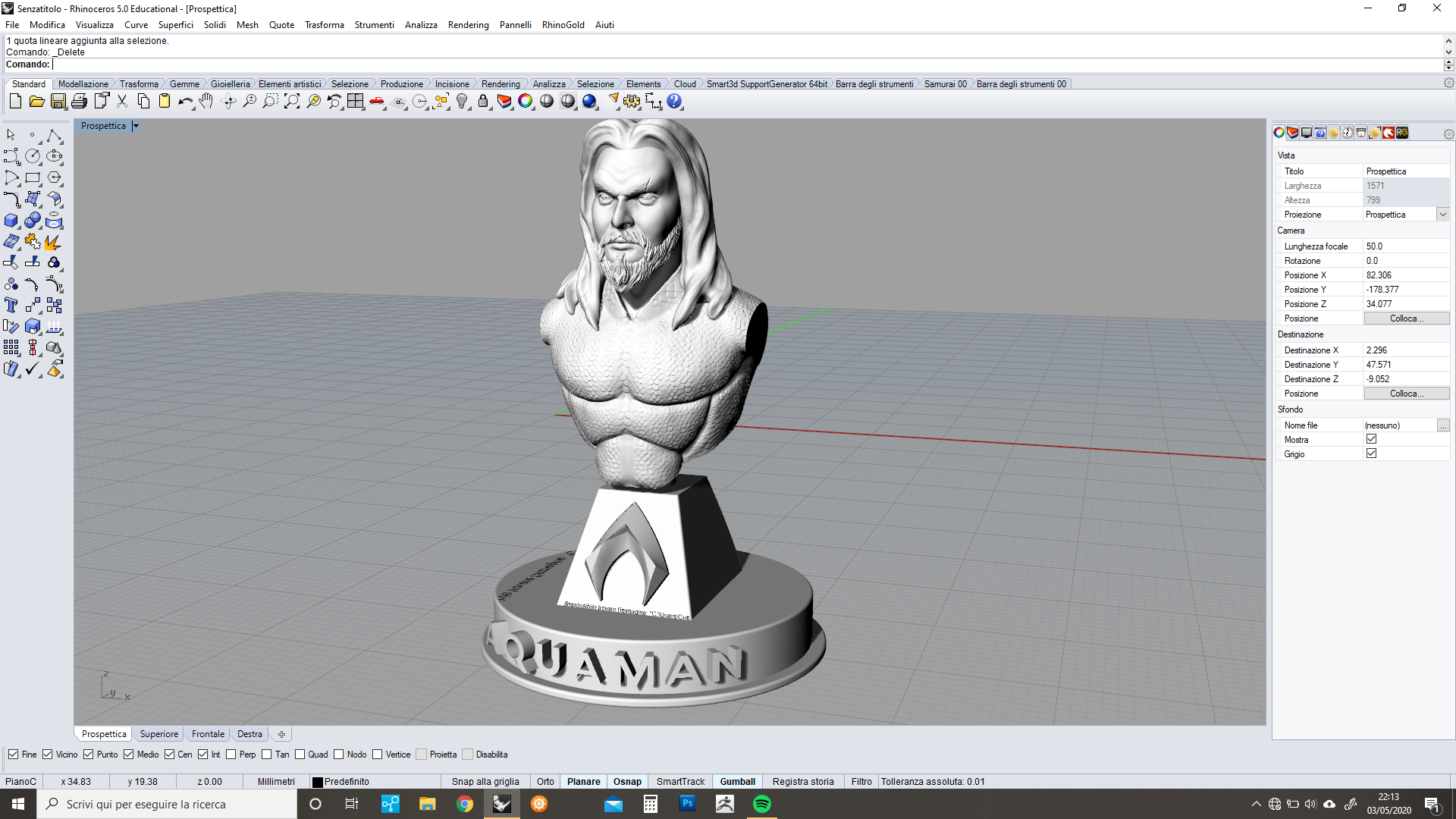Image resolution: width=1456 pixels, height=819 pixels.
Task: Click the Explode tool icon
Action: (x=53, y=242)
